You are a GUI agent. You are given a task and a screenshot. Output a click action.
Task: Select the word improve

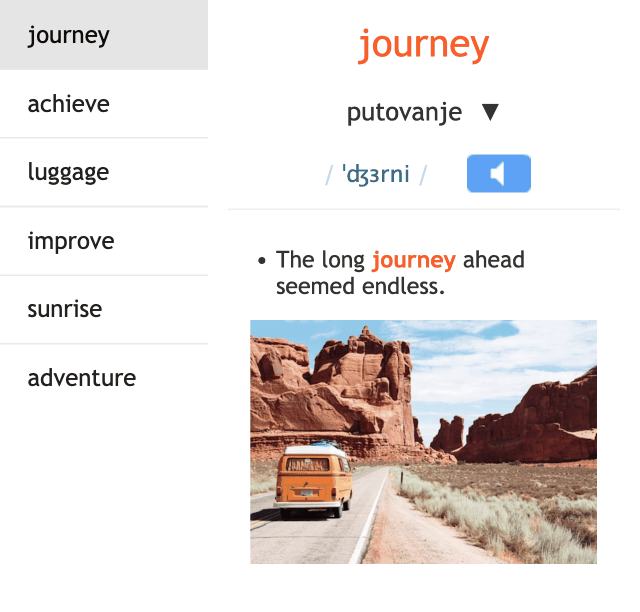(x=104, y=241)
